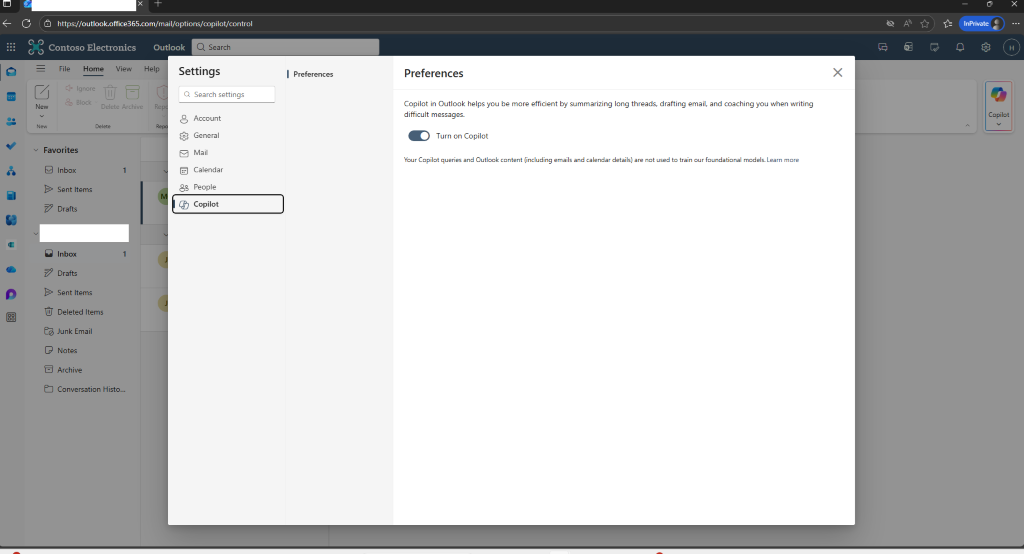The image size is (1024, 554).
Task: Collapse the ribbon with chevron arrow
Action: pyautogui.click(x=967, y=125)
